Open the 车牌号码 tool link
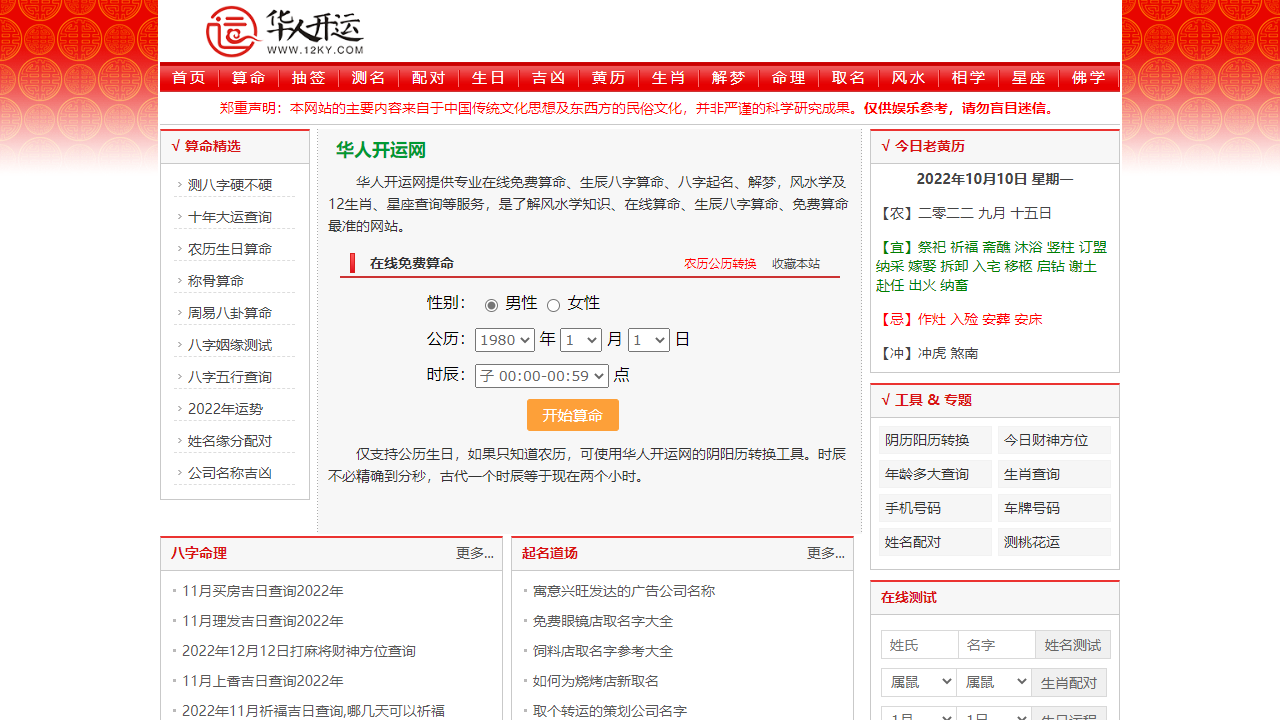 click(1054, 508)
